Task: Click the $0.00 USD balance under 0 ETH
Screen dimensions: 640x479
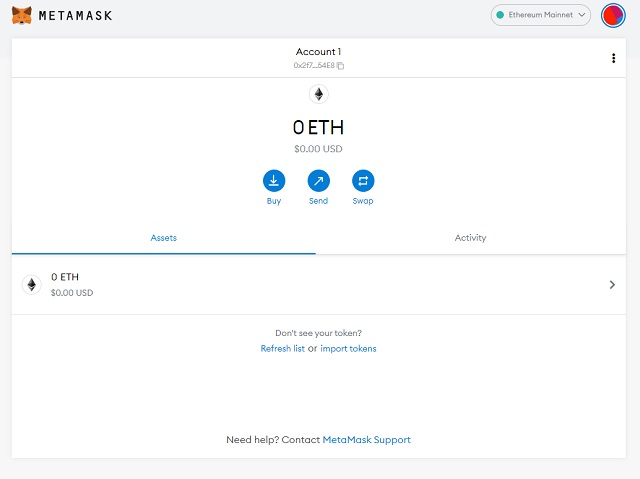Action: (318, 149)
